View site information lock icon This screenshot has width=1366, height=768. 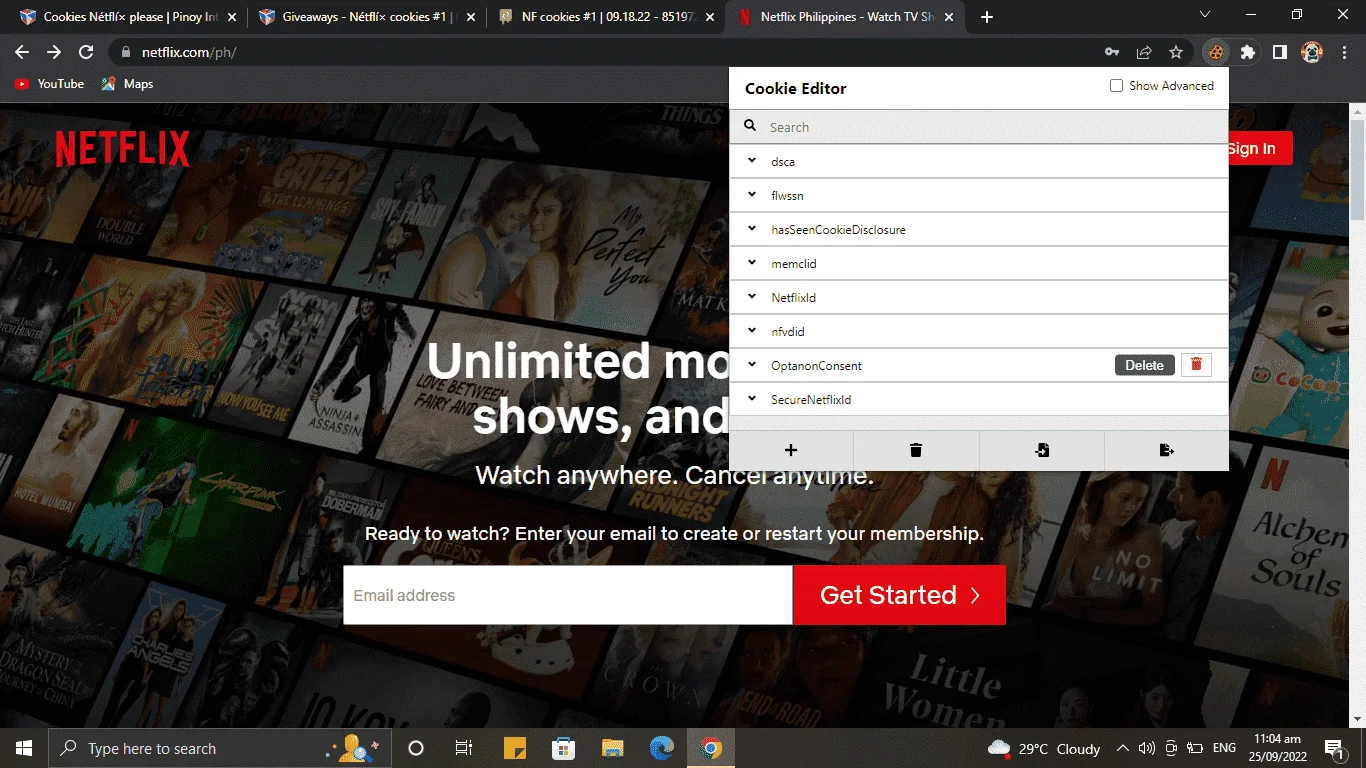point(125,52)
